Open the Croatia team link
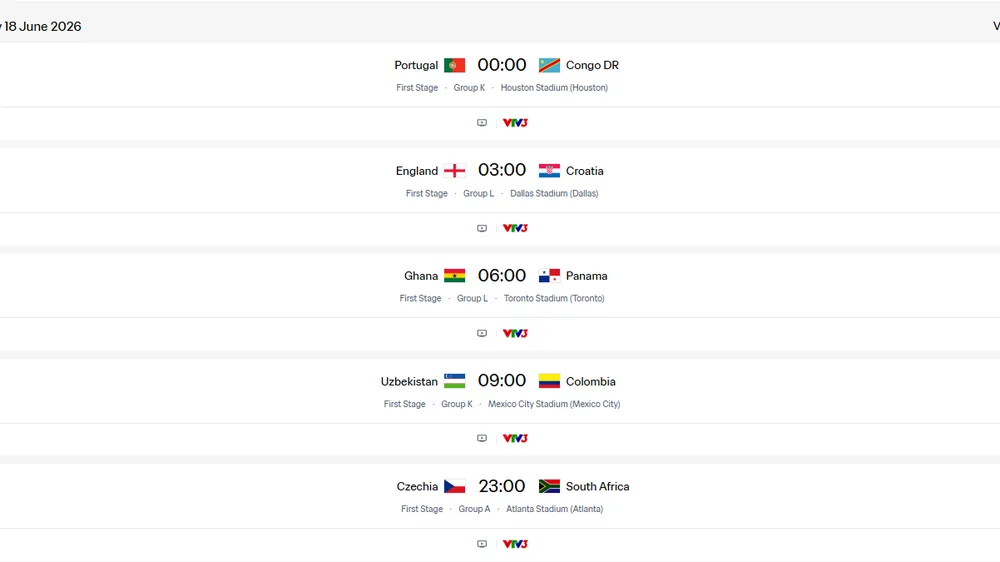 pos(585,171)
